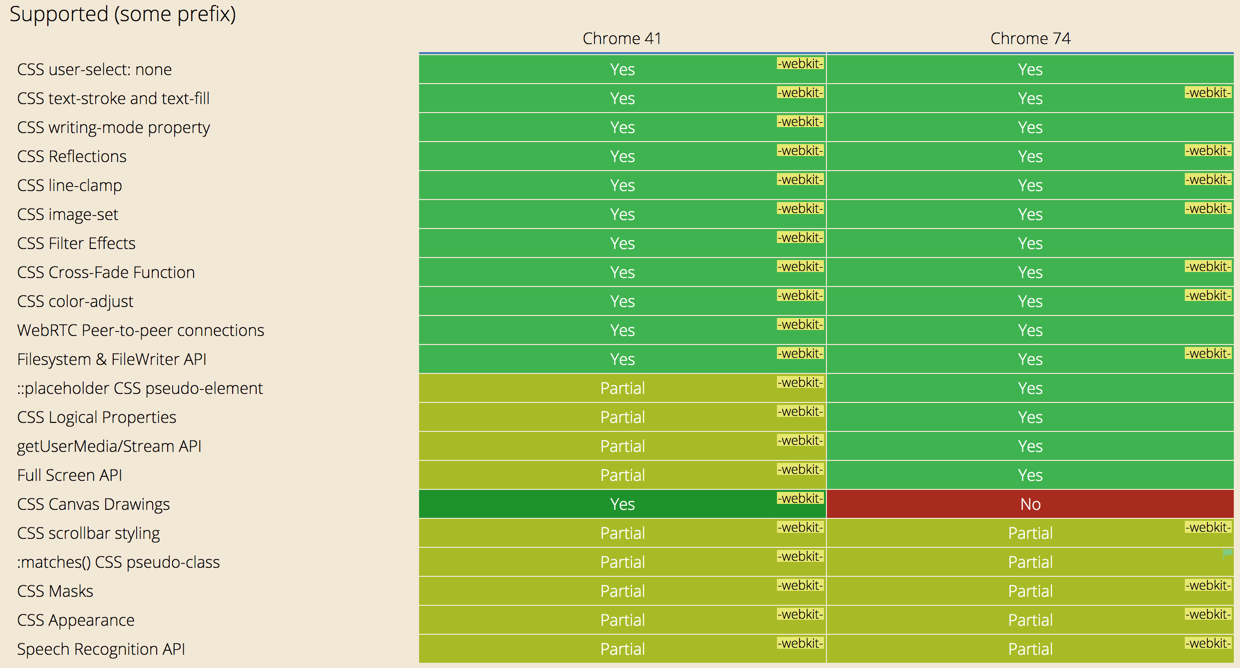Click Chrome 74 'No' cell for CSS Canvas Drawings
Screen dimensions: 1240x668
1030,504
